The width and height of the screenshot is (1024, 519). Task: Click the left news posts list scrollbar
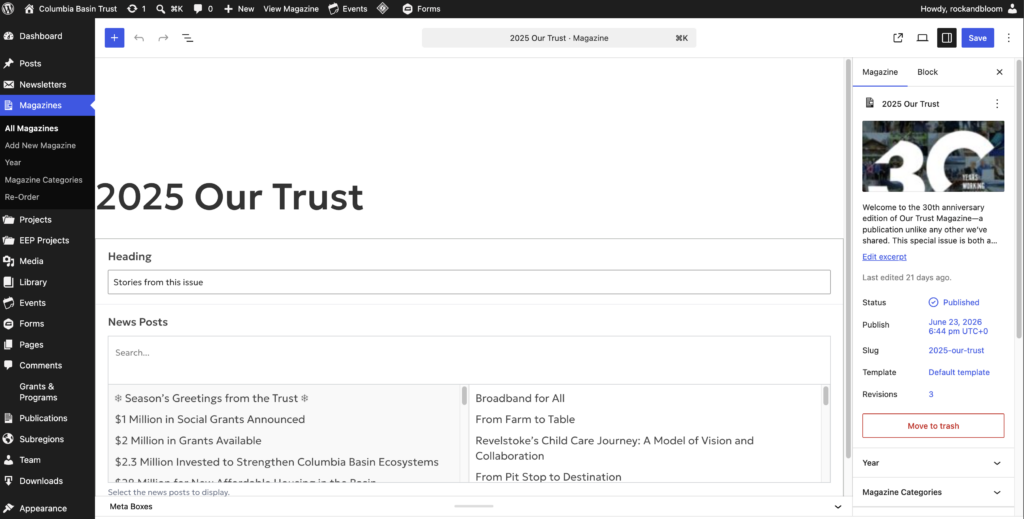click(464, 396)
